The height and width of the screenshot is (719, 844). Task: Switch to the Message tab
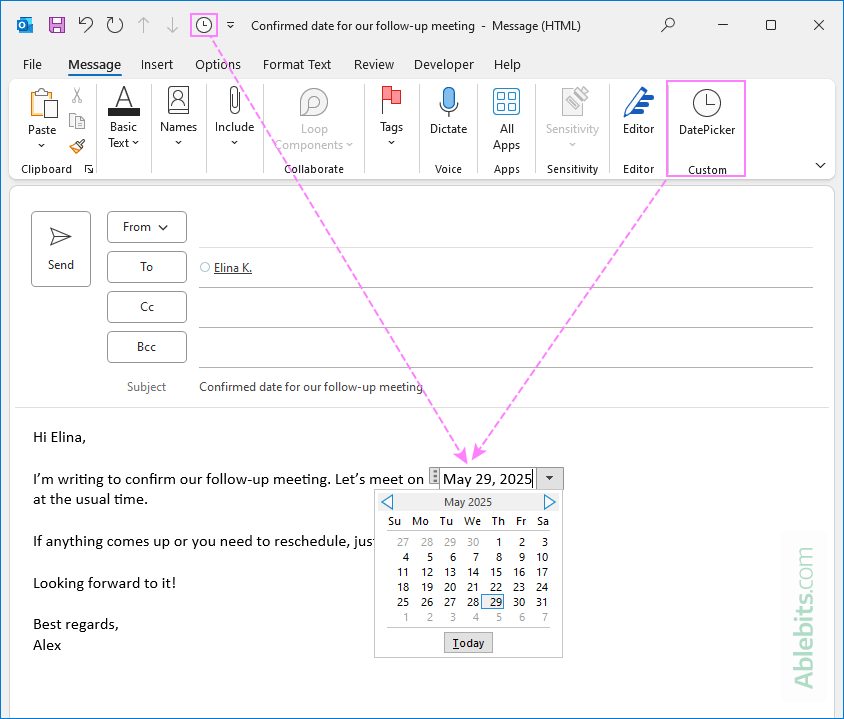[94, 65]
